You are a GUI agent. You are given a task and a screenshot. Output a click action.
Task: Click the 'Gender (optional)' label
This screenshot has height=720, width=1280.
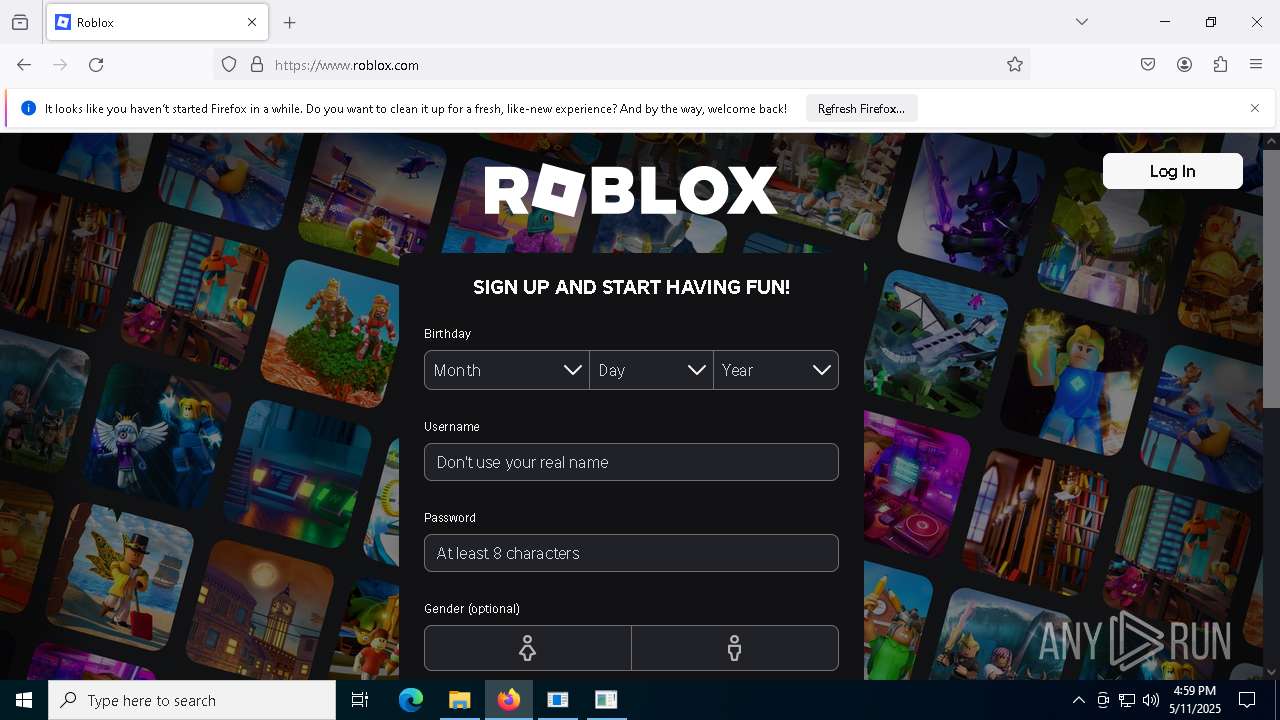click(x=472, y=609)
